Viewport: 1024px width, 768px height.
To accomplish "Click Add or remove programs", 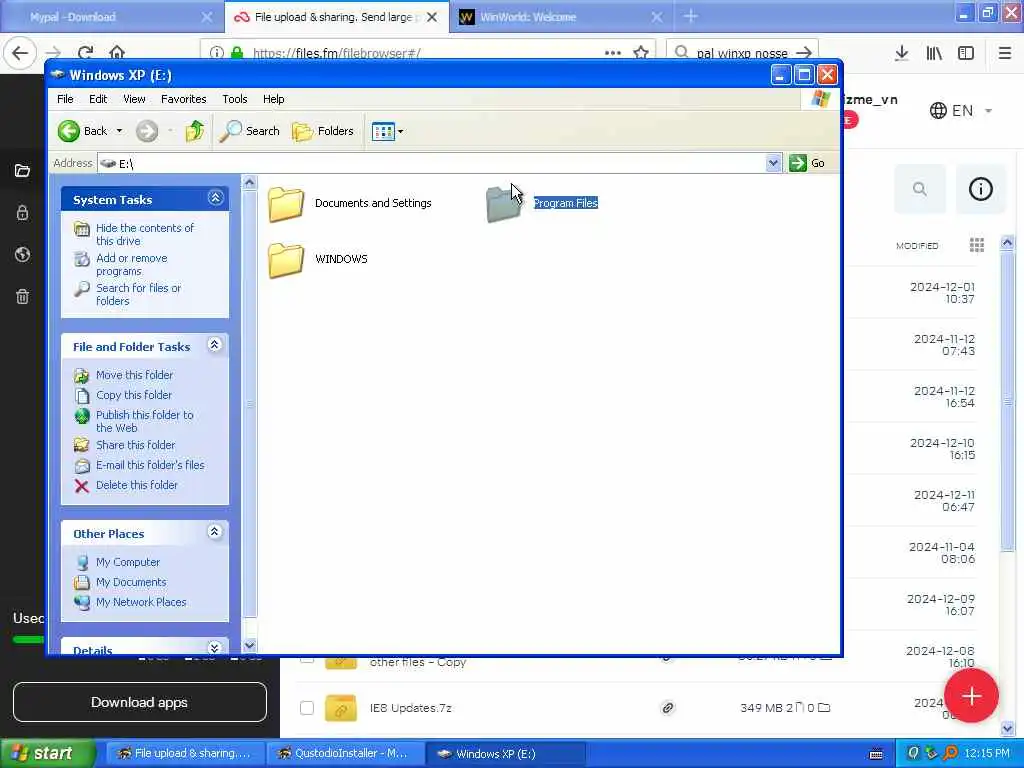I will click(131, 264).
